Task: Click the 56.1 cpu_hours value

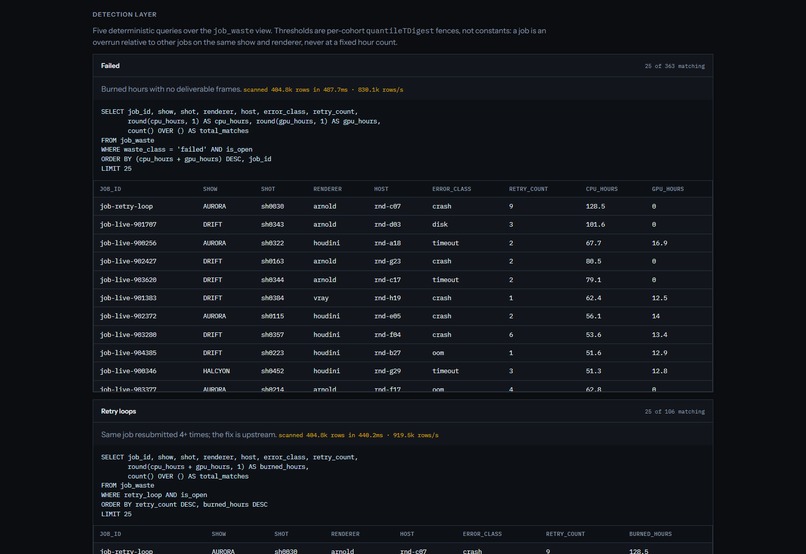Action: click(593, 316)
